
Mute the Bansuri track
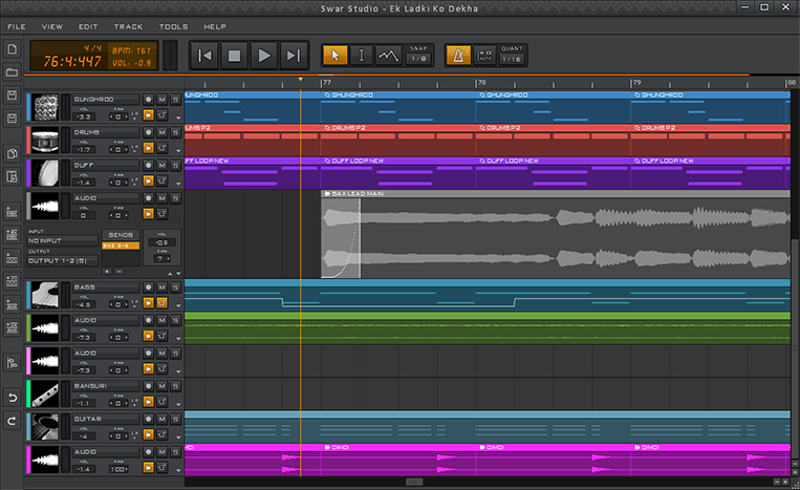(162, 386)
